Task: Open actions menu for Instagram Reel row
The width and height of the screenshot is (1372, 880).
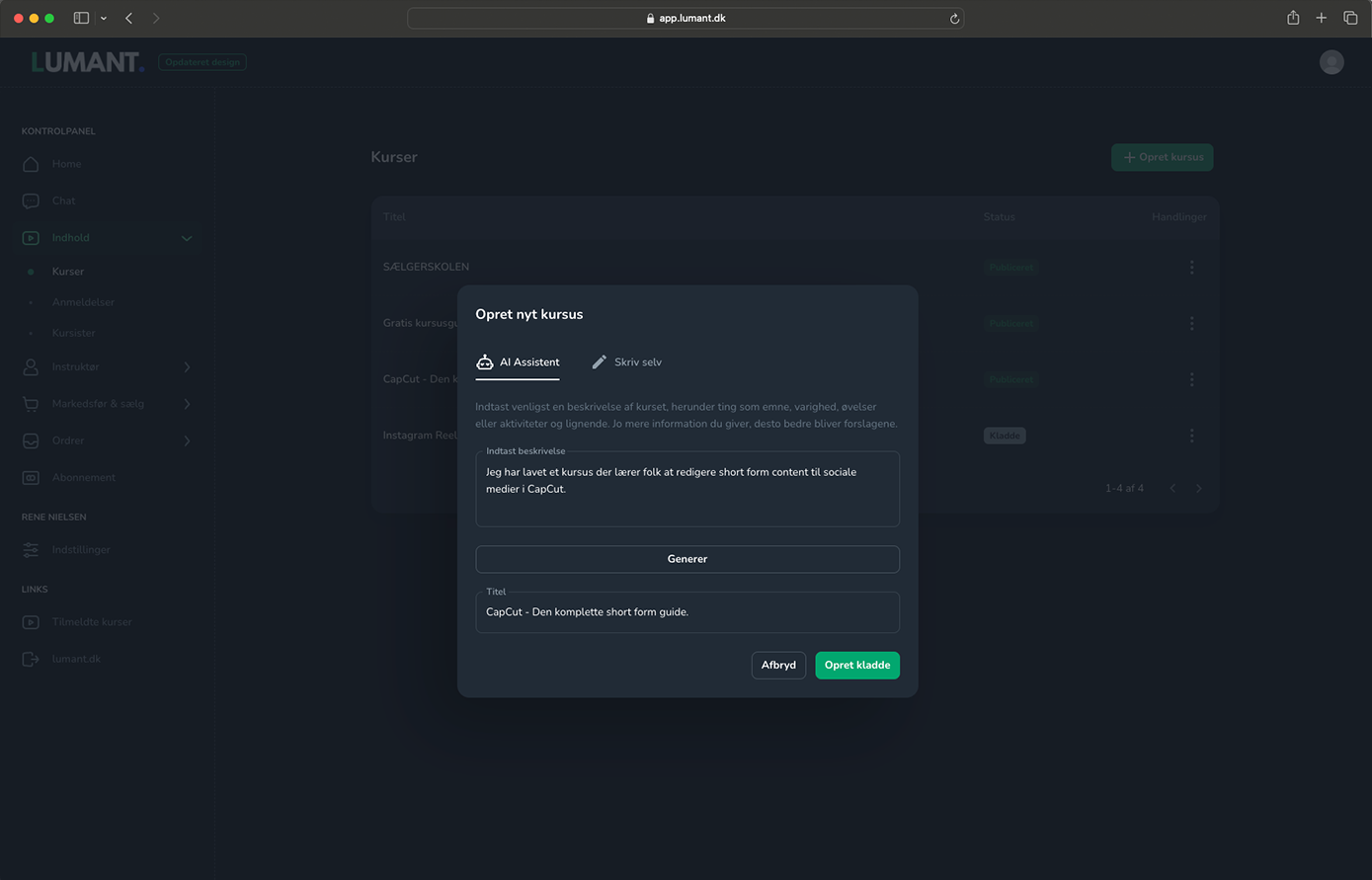Action: point(1191,436)
